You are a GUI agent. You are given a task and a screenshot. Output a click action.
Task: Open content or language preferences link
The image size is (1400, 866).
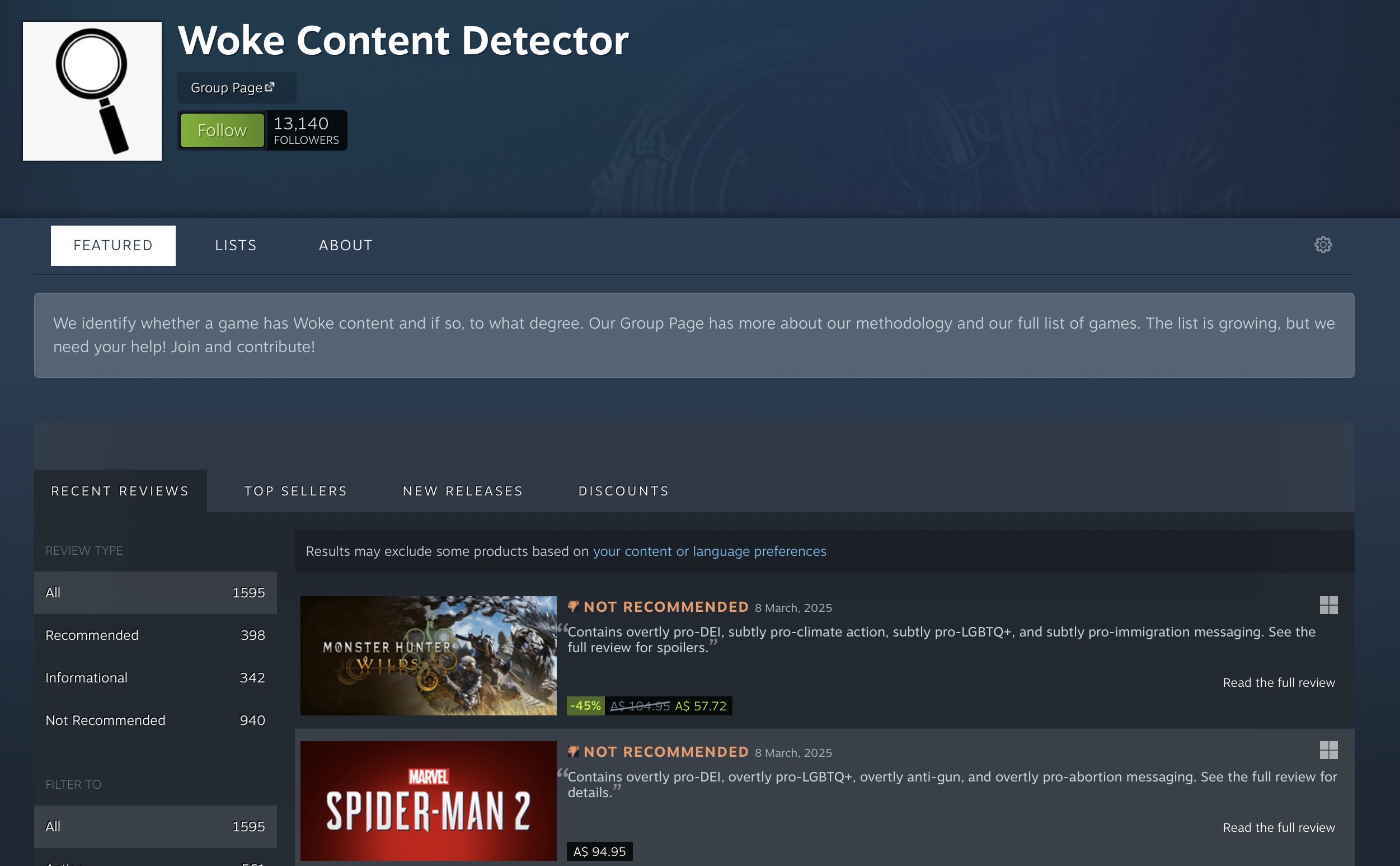click(x=709, y=551)
